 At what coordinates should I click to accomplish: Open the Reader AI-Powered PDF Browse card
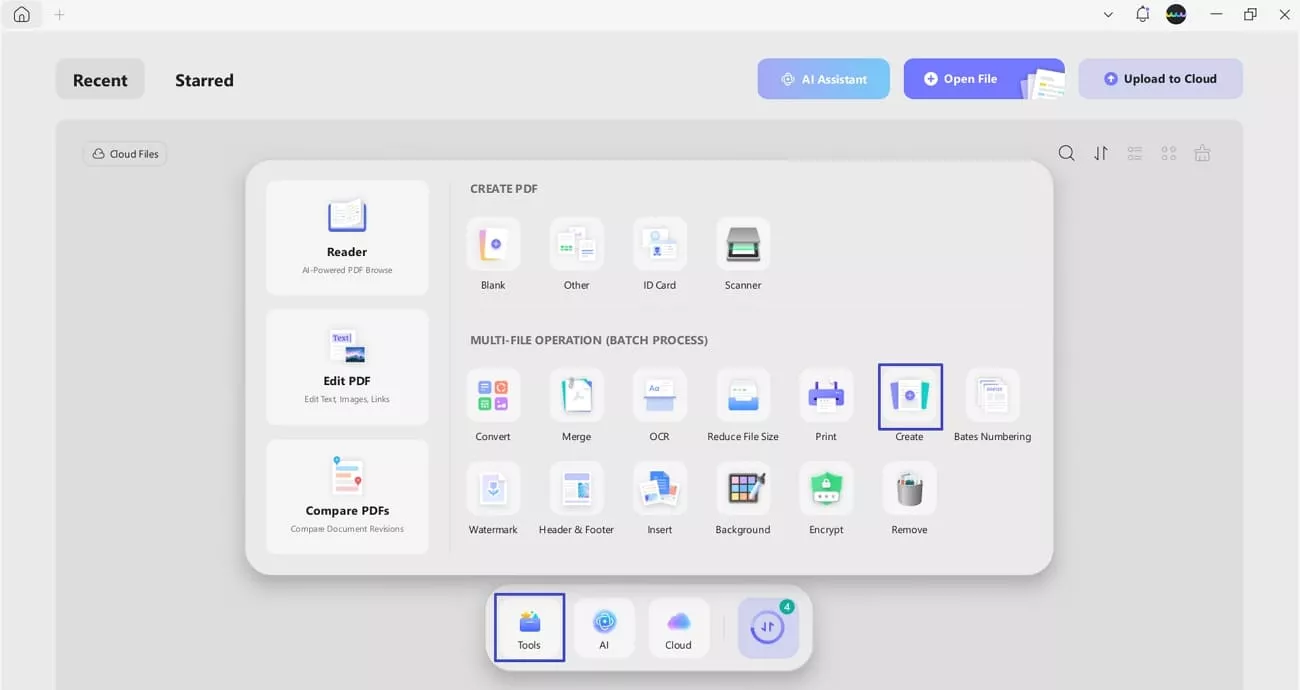point(347,238)
